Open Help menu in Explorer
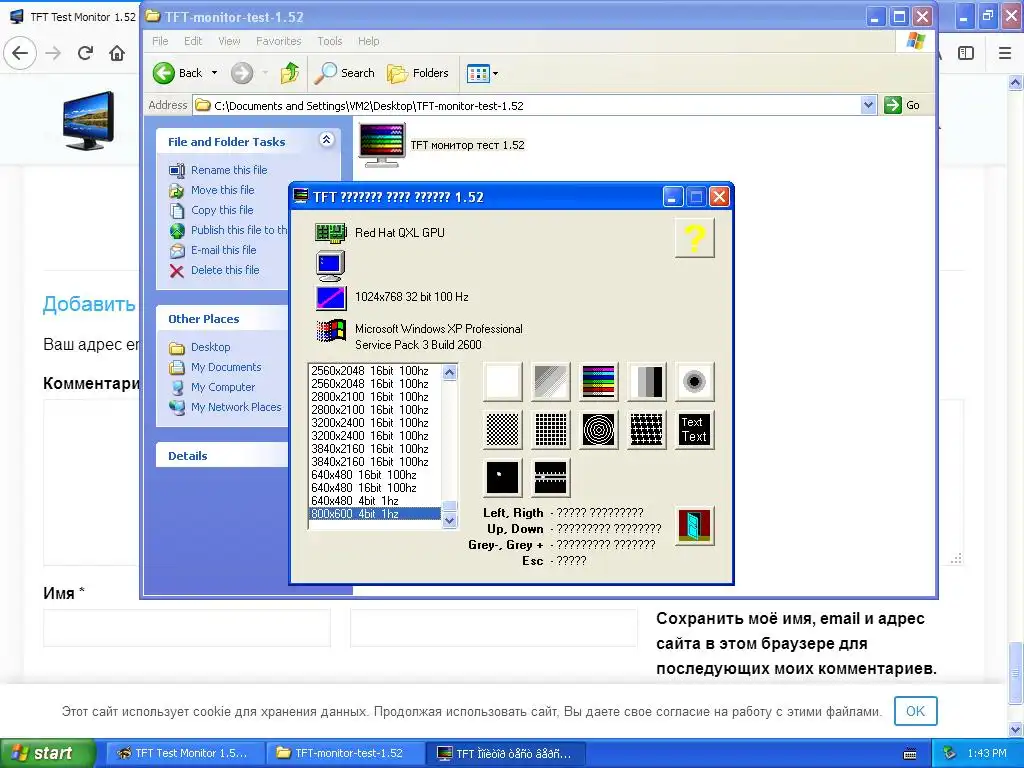Viewport: 1024px width, 768px height. pyautogui.click(x=368, y=41)
